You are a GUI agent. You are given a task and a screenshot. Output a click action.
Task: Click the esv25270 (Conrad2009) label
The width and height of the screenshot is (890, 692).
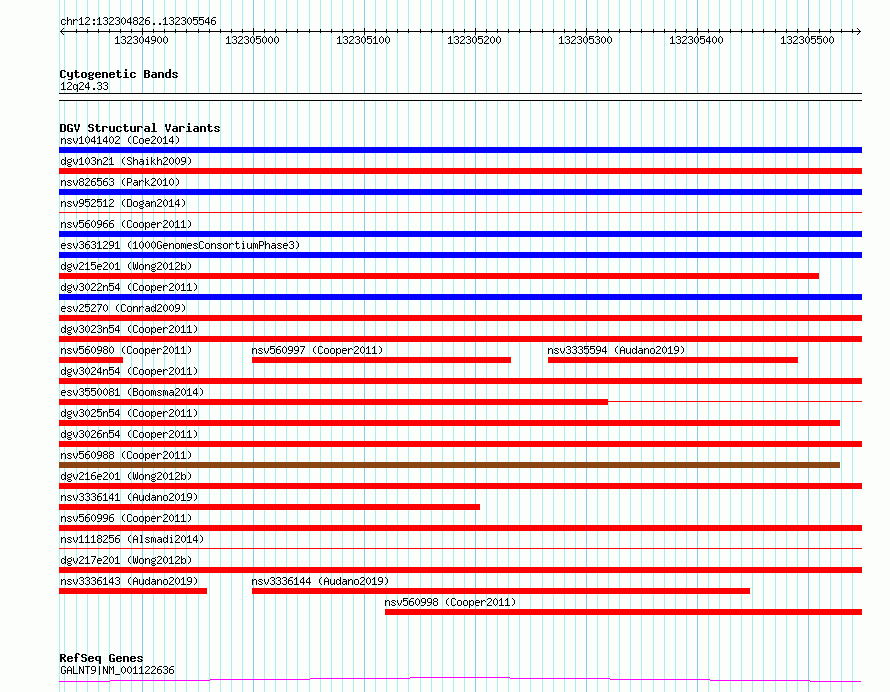[x=123, y=308]
